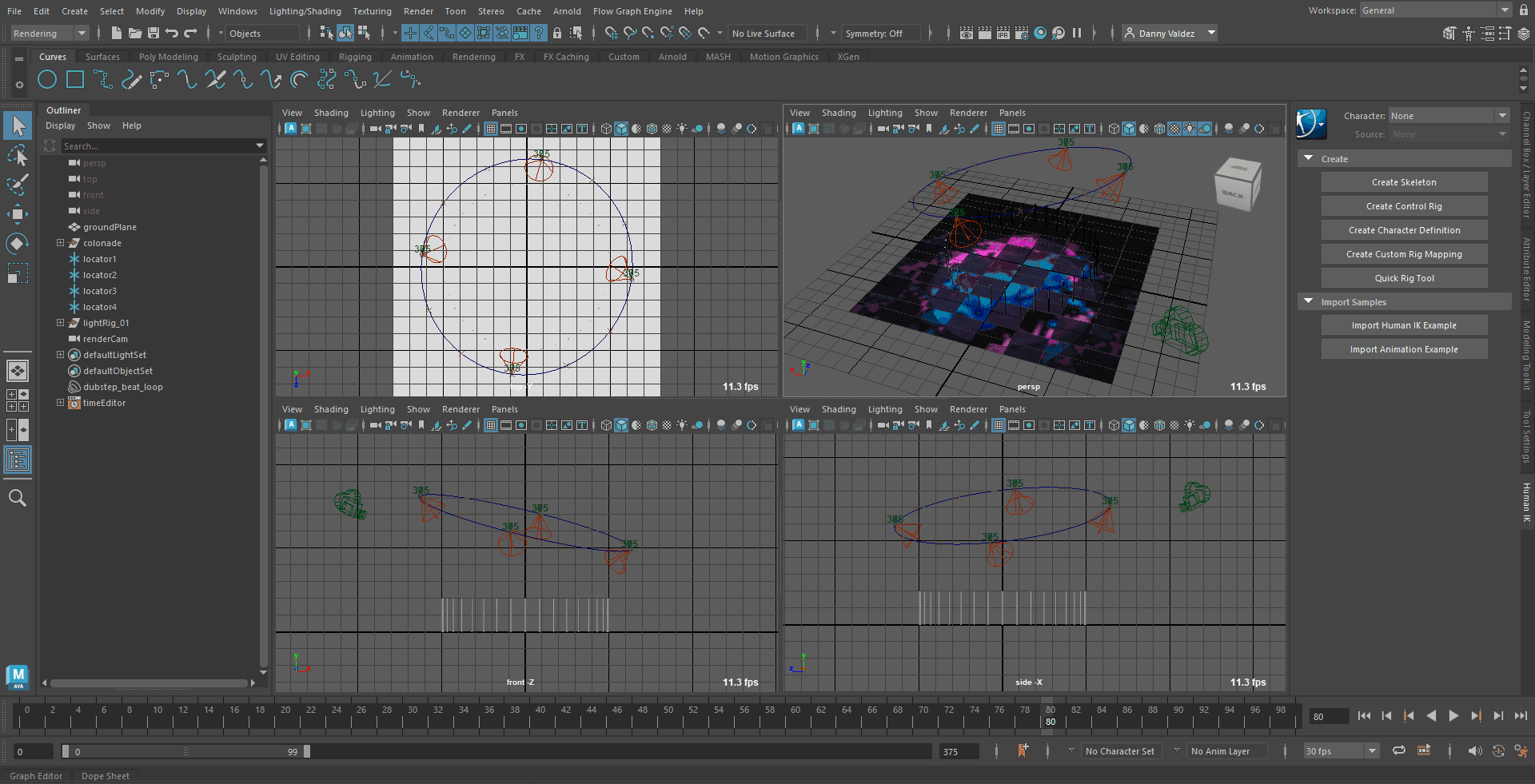This screenshot has height=784, width=1535.
Task: Open the Arnold menu in menu bar
Action: [567, 11]
